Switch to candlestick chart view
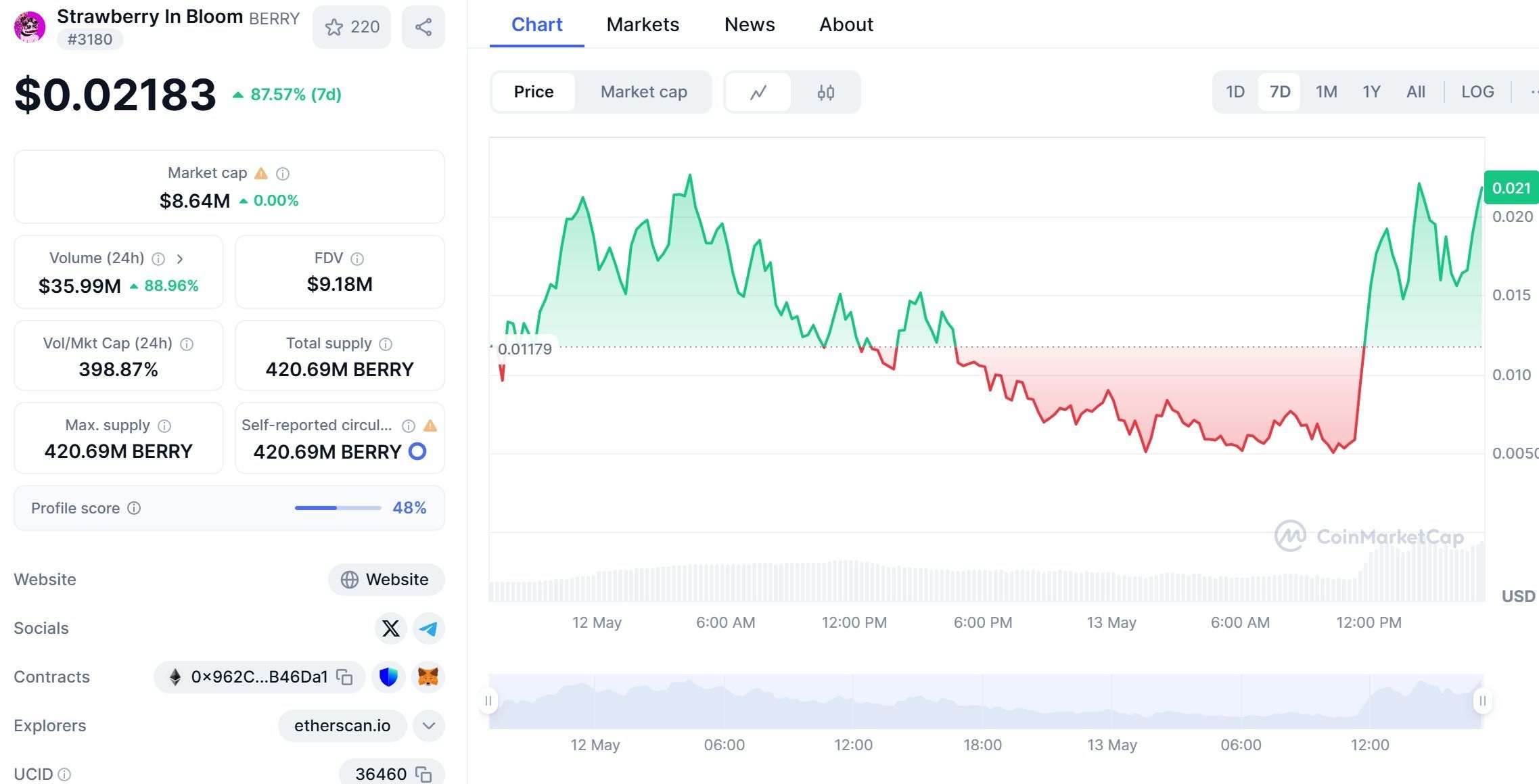The height and width of the screenshot is (784, 1539). point(825,92)
